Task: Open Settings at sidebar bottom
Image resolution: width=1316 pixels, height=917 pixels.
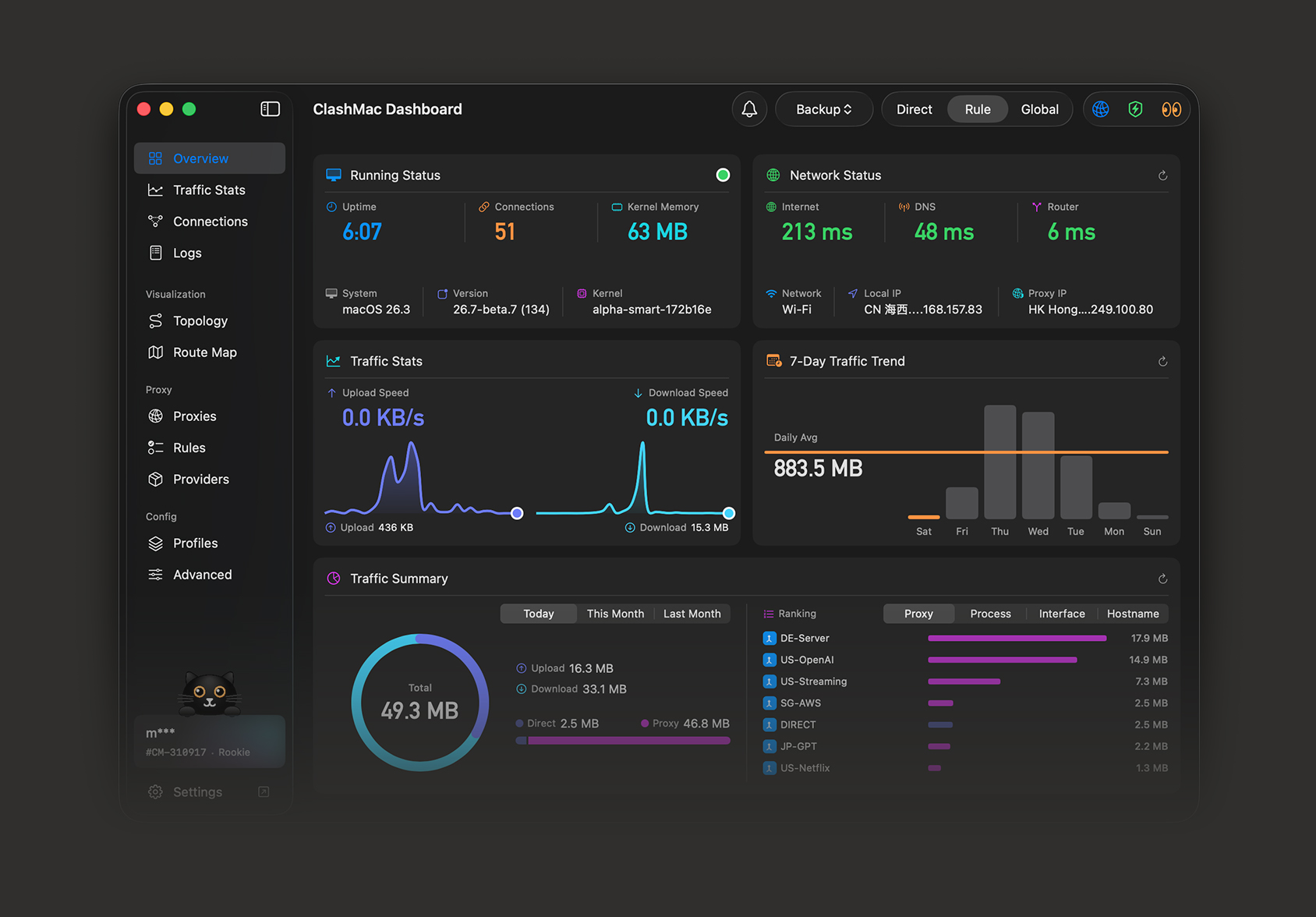Action: [x=197, y=791]
